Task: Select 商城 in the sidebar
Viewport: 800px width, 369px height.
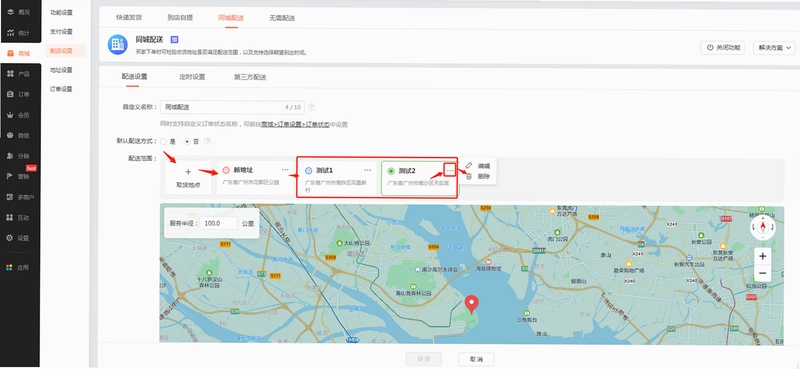Action: click(x=19, y=53)
